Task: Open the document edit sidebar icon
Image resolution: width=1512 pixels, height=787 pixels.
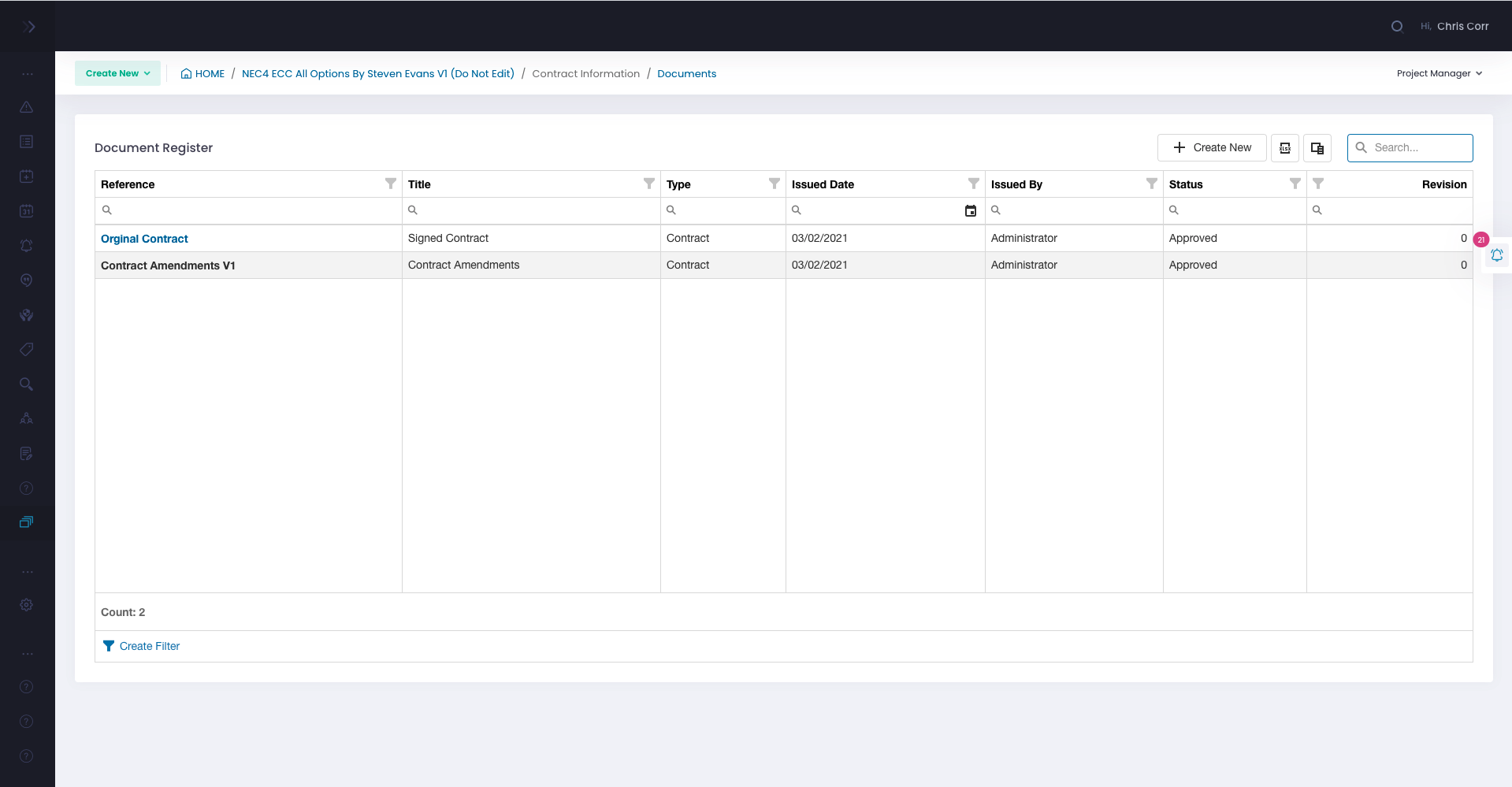Action: click(26, 454)
